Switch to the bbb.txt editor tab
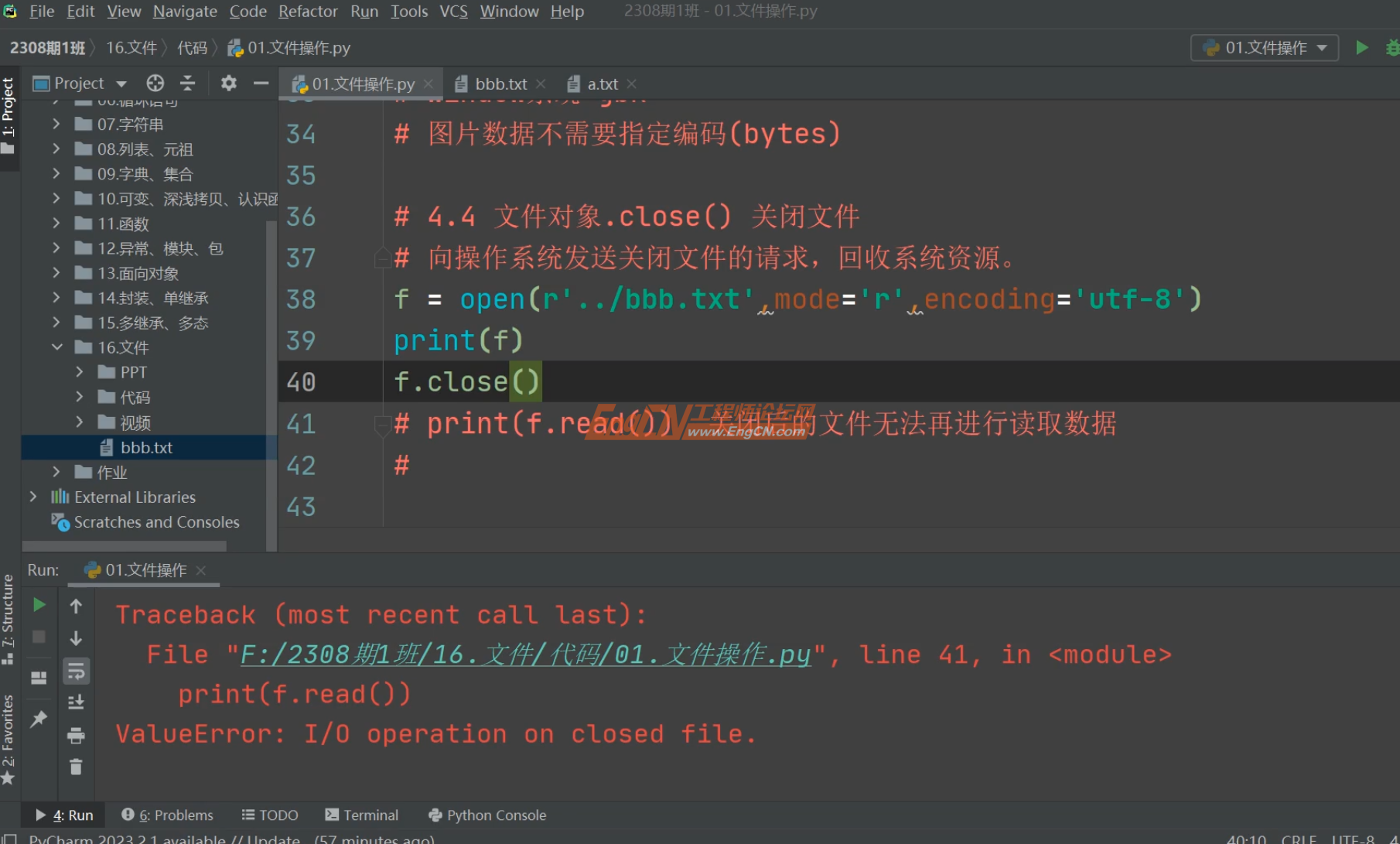 coord(498,84)
